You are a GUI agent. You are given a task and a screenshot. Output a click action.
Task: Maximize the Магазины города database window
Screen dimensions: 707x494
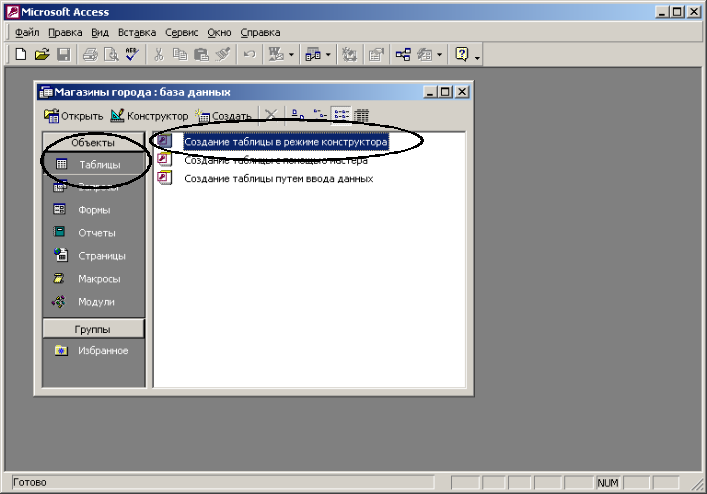tap(445, 92)
